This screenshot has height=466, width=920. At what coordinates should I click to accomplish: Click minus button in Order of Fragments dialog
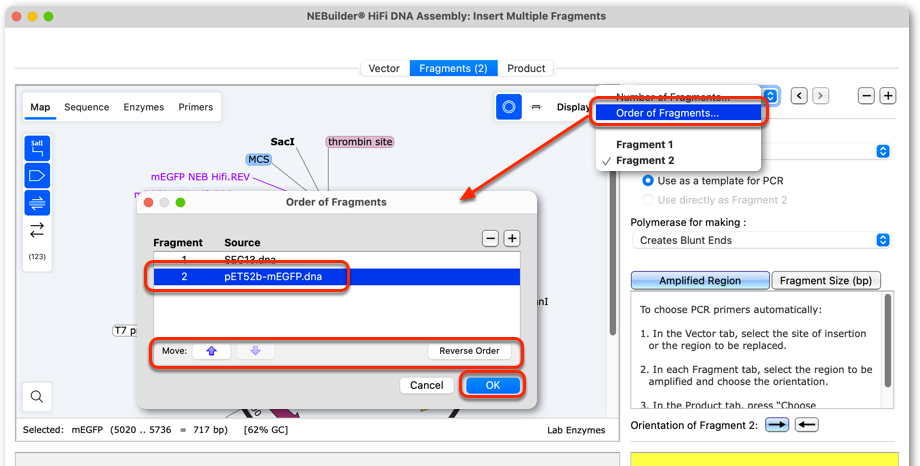point(491,238)
